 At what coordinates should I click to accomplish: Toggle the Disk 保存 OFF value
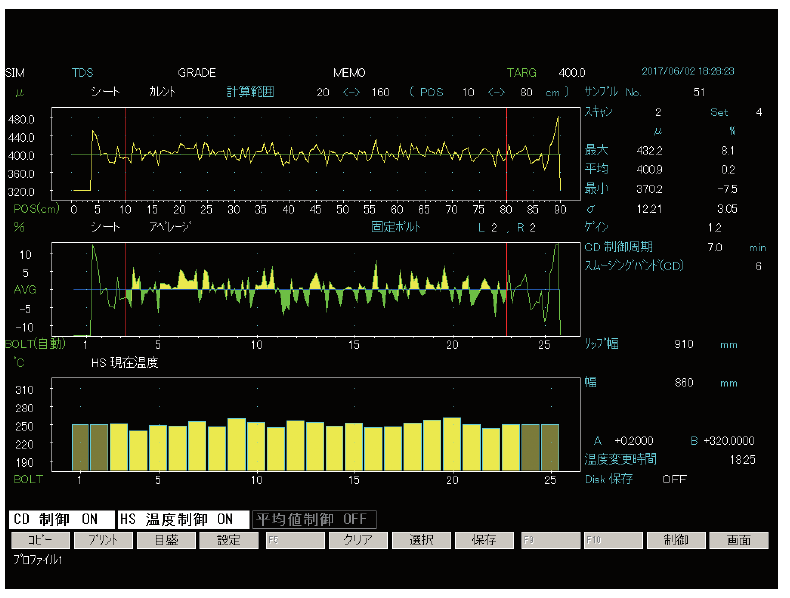pos(674,479)
